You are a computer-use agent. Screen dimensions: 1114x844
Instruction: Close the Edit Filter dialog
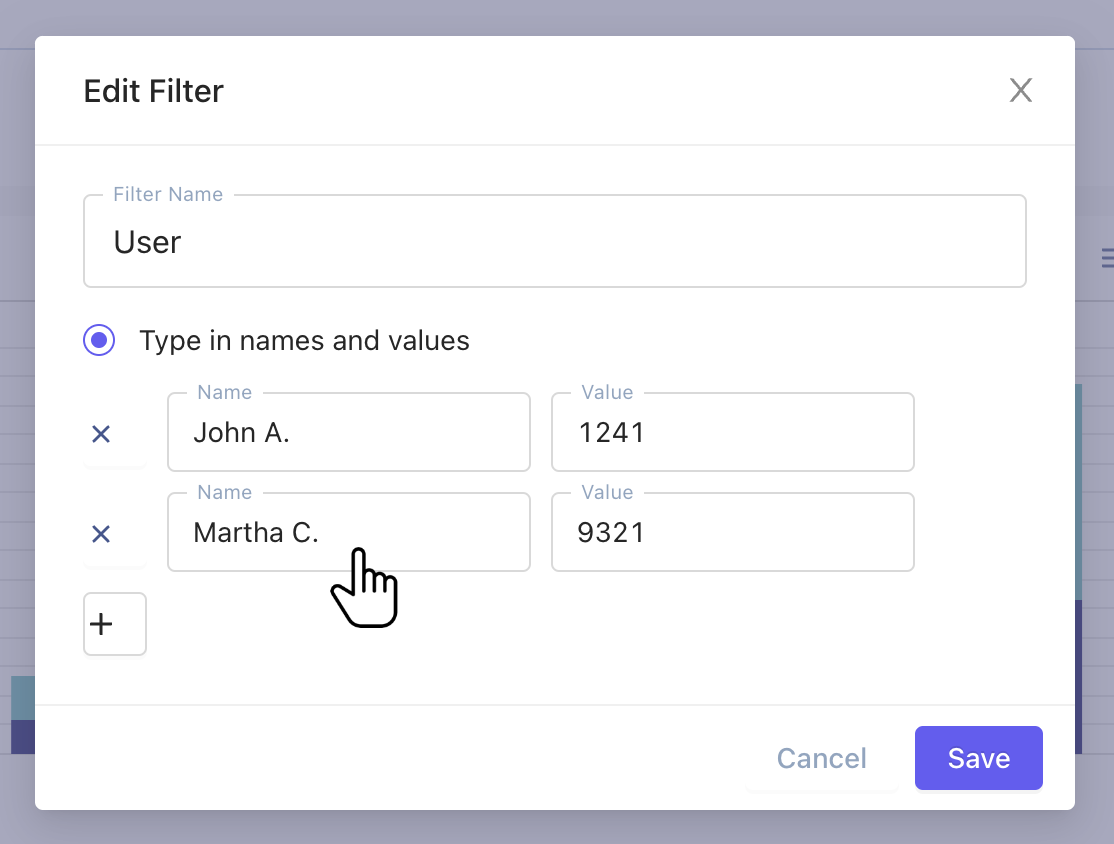click(x=1020, y=91)
